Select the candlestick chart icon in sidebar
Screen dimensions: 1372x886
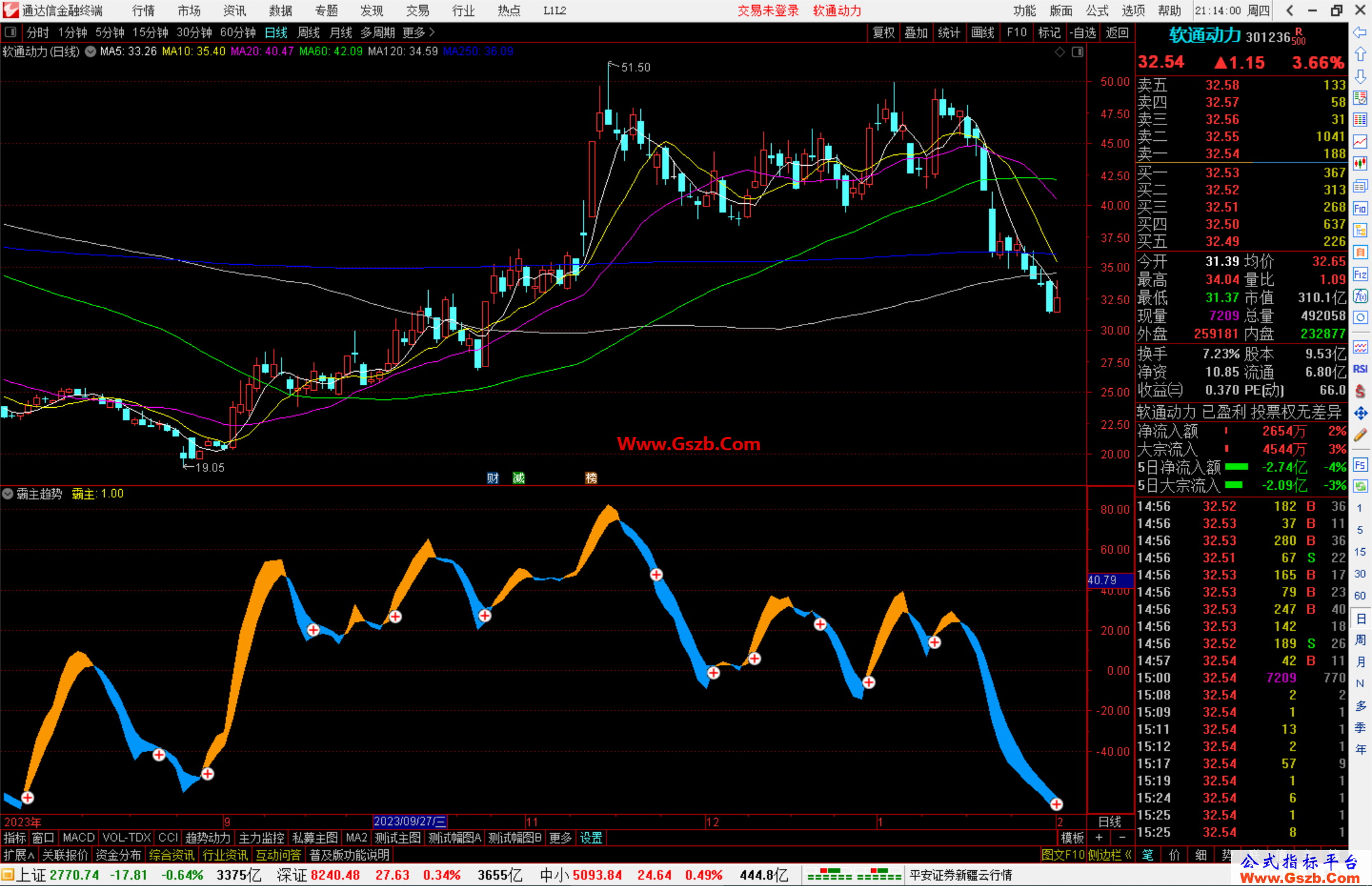pos(1360,164)
